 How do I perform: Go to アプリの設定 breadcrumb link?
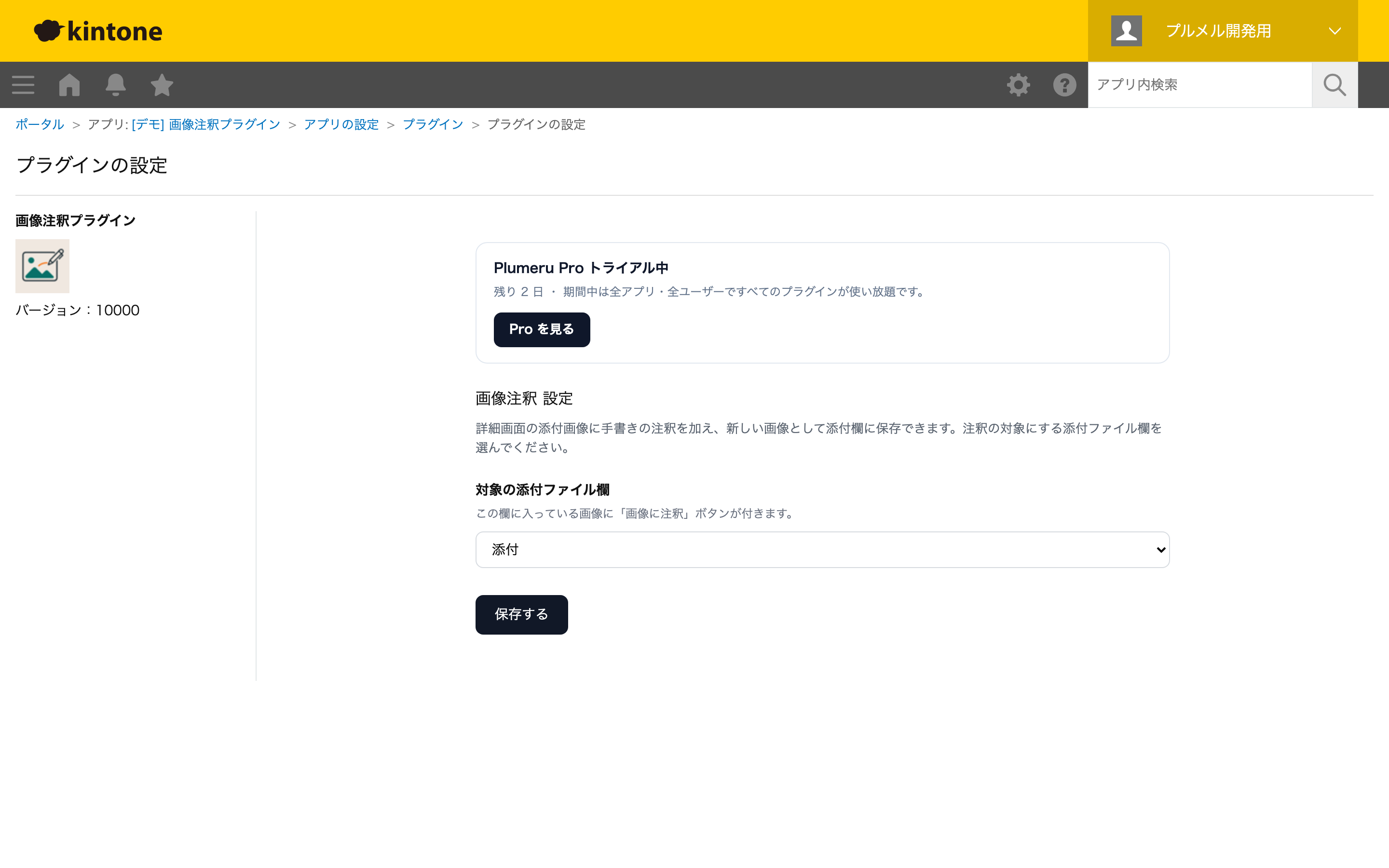coord(341,124)
